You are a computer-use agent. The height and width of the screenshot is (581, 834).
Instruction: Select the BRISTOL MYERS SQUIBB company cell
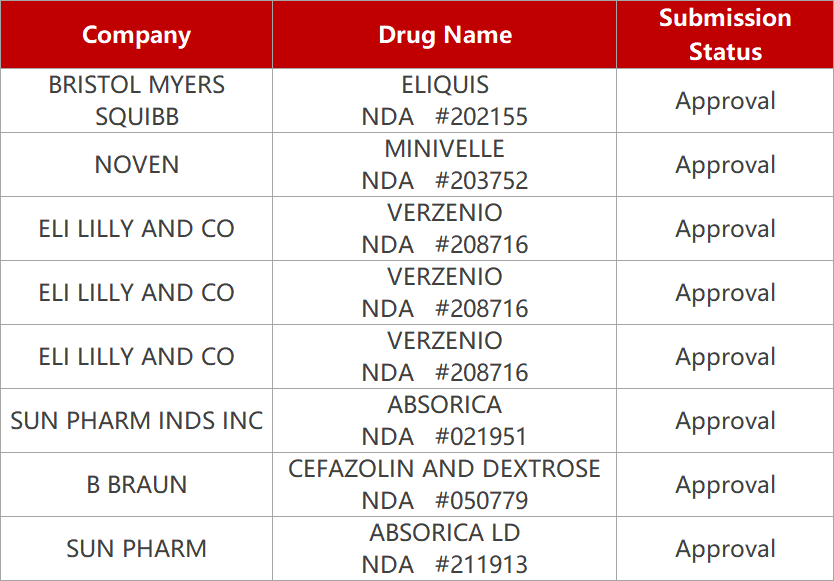coord(136,100)
